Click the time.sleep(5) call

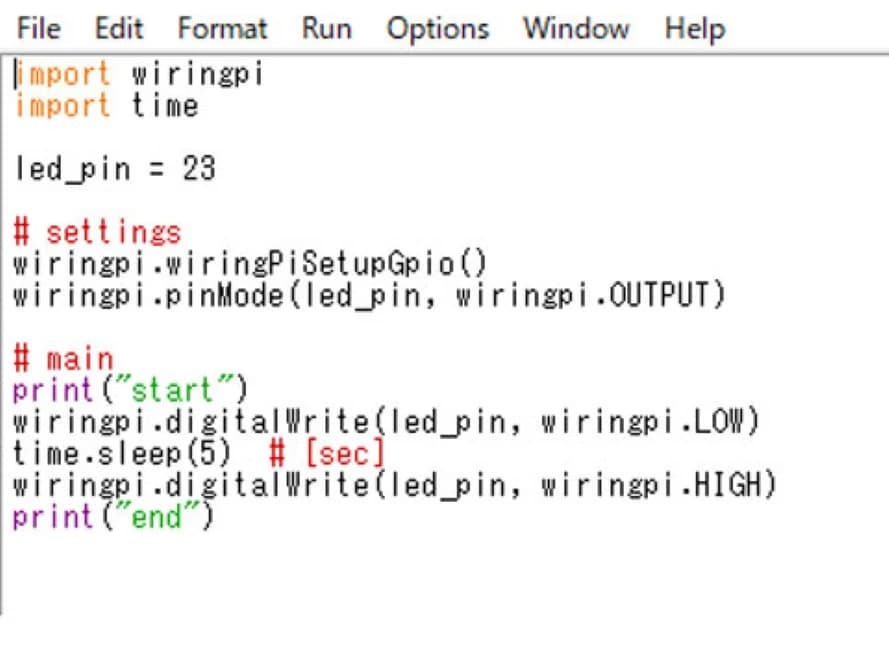[x=121, y=453]
